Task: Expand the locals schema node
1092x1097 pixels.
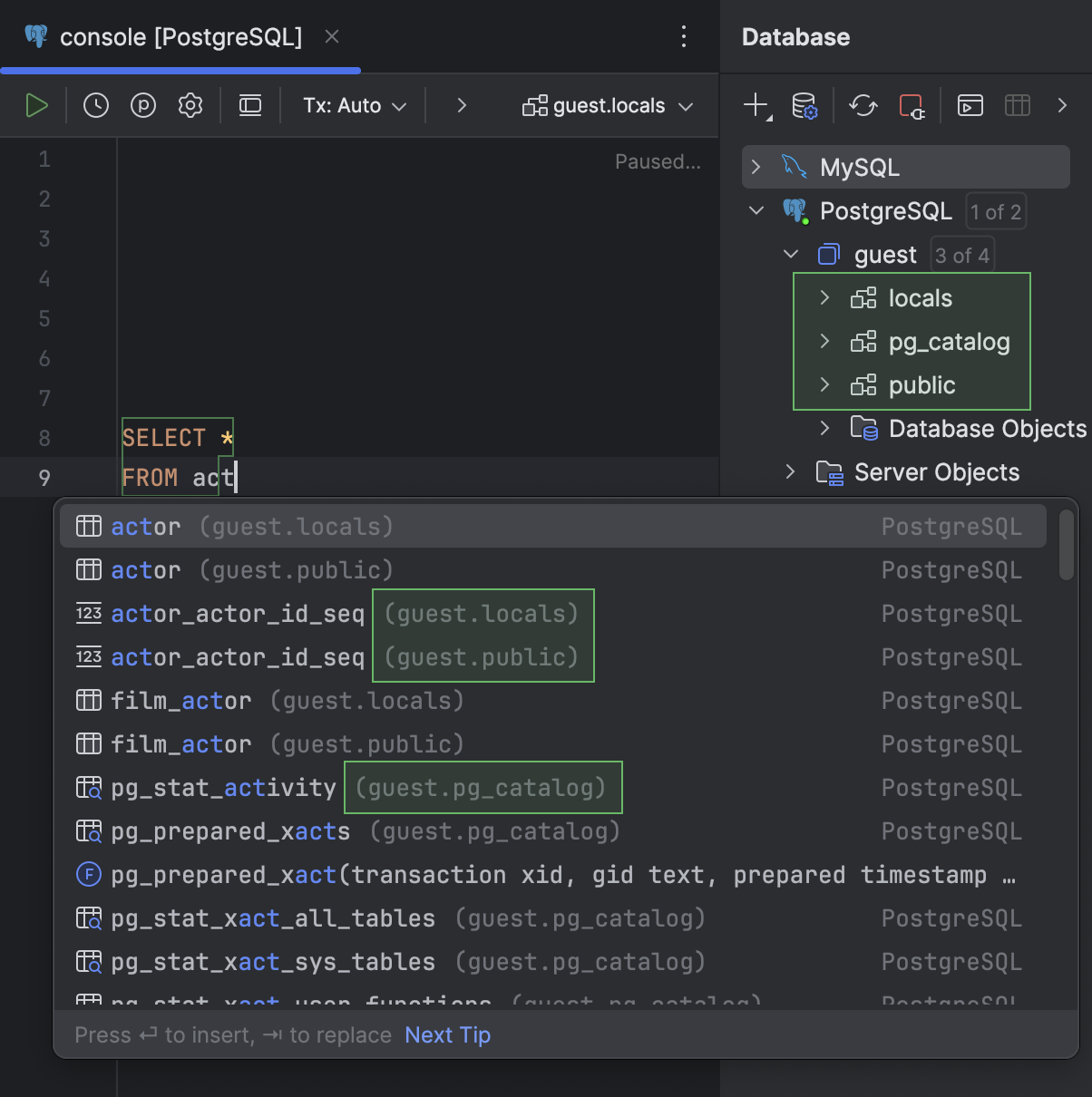Action: 824,297
